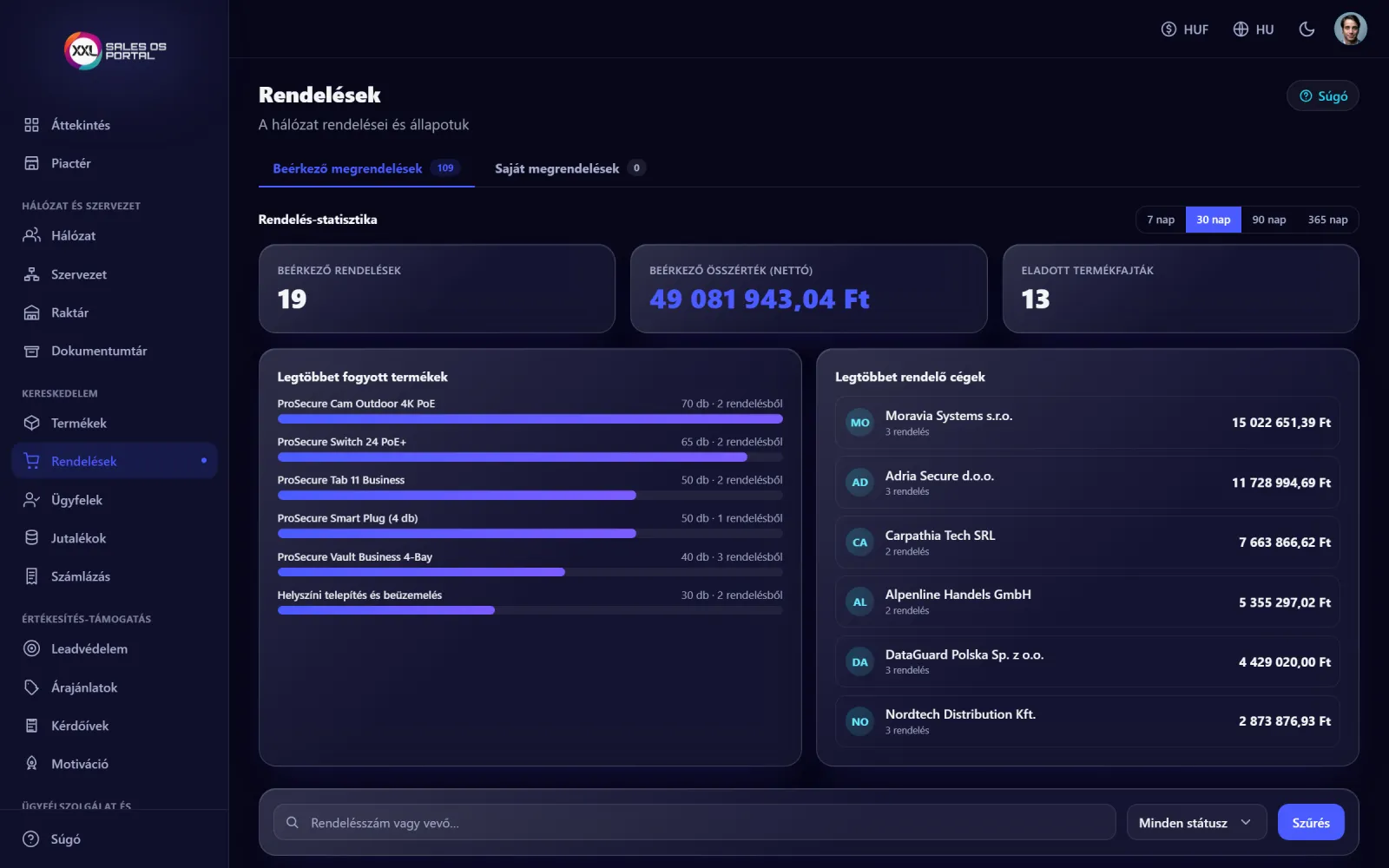This screenshot has height=868, width=1389.
Task: Click the search magnifier icon
Action: click(x=293, y=822)
